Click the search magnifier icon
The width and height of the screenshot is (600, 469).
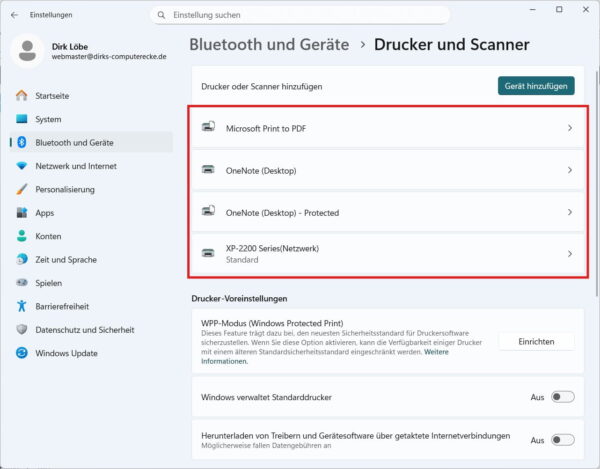coord(161,15)
